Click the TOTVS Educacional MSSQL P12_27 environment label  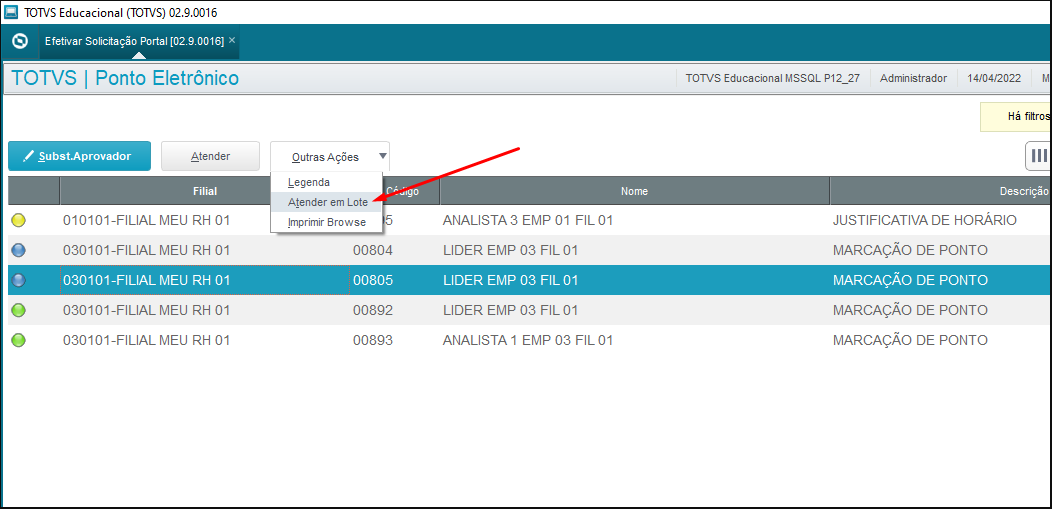click(773, 78)
